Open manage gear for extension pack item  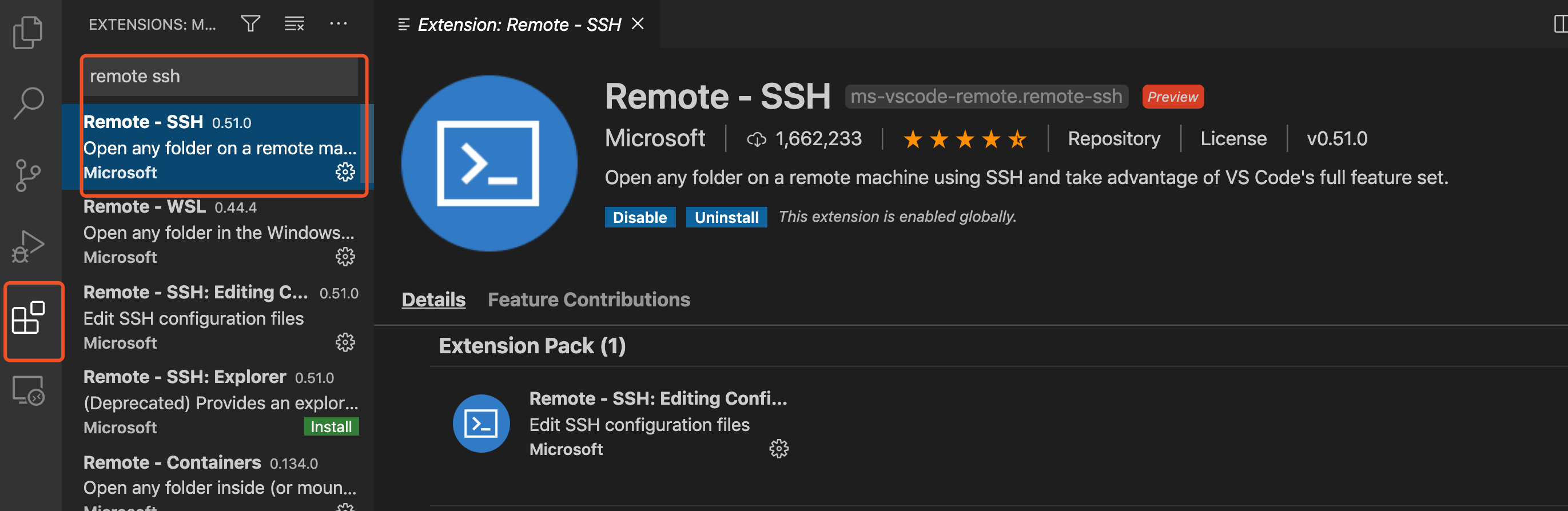778,449
